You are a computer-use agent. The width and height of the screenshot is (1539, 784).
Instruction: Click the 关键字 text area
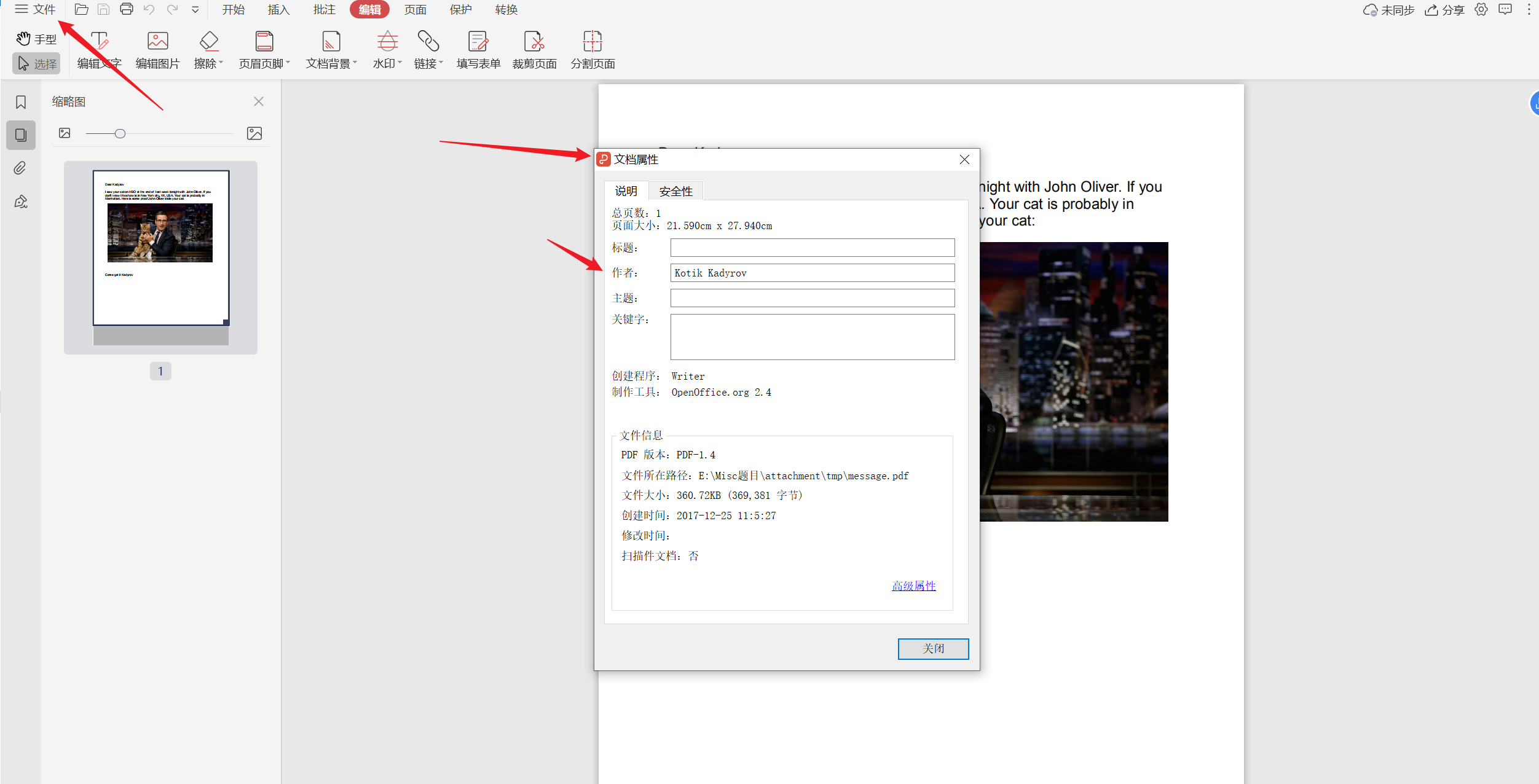point(812,337)
